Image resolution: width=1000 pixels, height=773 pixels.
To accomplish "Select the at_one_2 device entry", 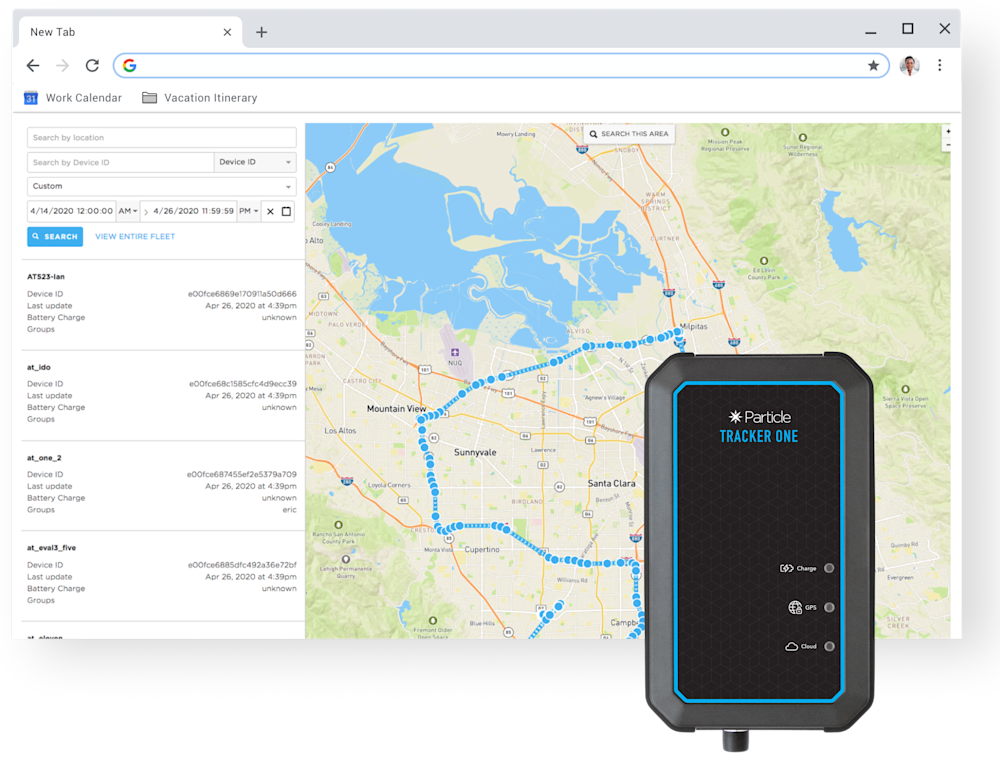I will coord(161,485).
